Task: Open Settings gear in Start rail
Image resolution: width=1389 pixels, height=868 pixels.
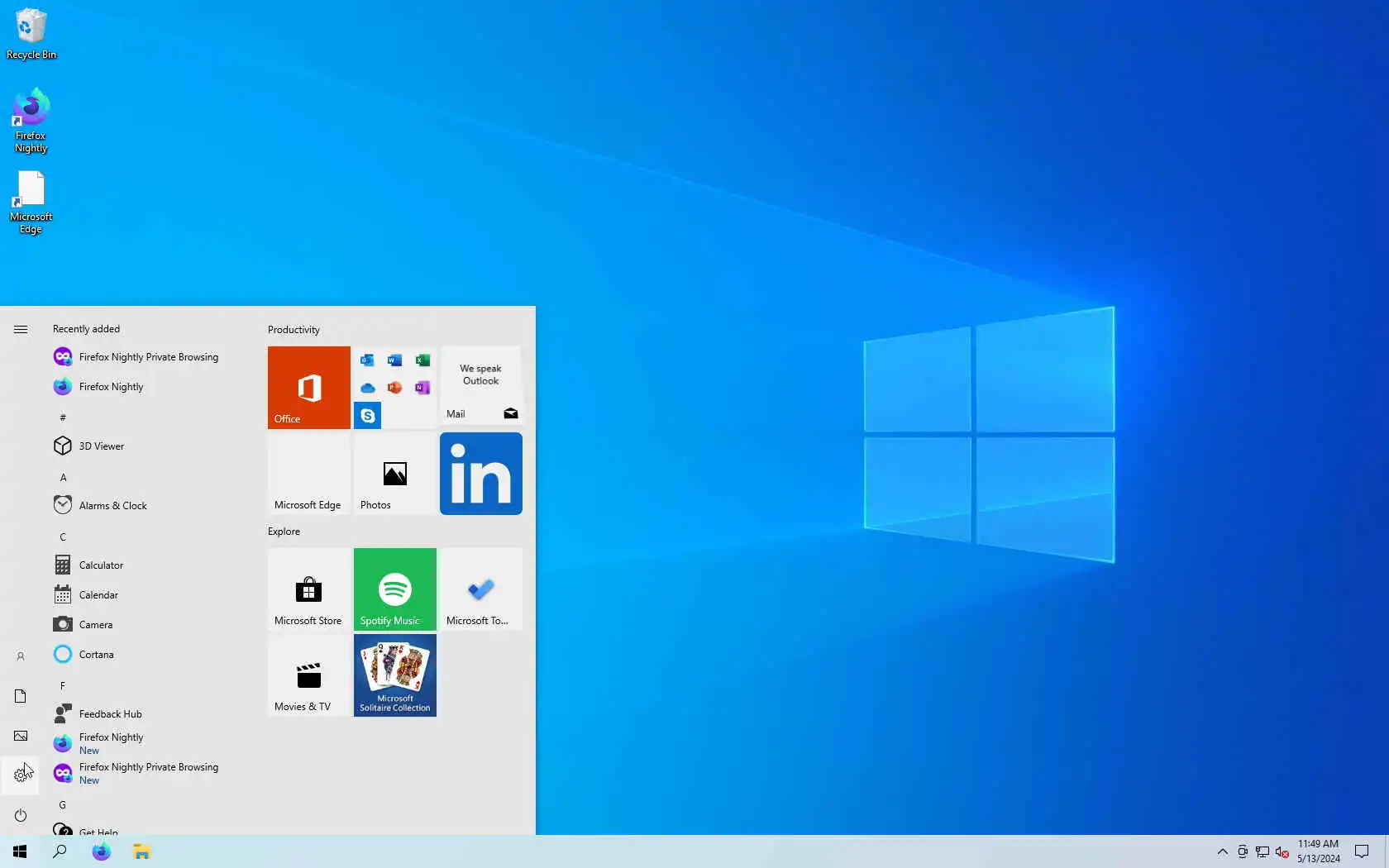Action: pyautogui.click(x=21, y=775)
